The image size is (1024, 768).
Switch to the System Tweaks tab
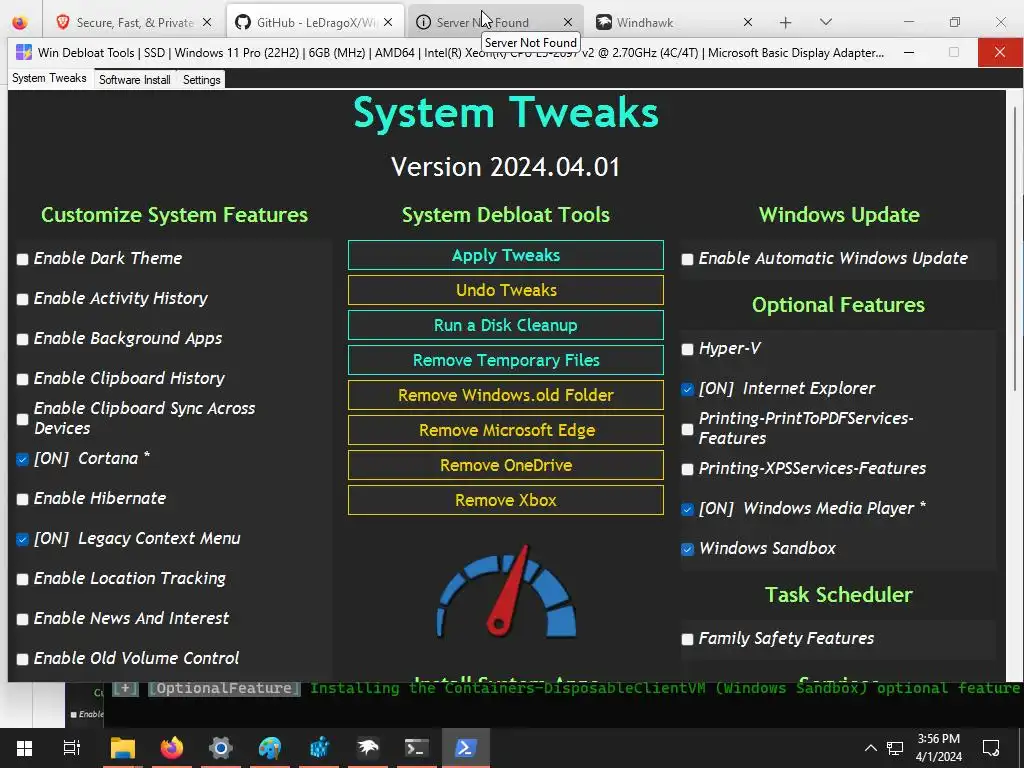coord(49,78)
